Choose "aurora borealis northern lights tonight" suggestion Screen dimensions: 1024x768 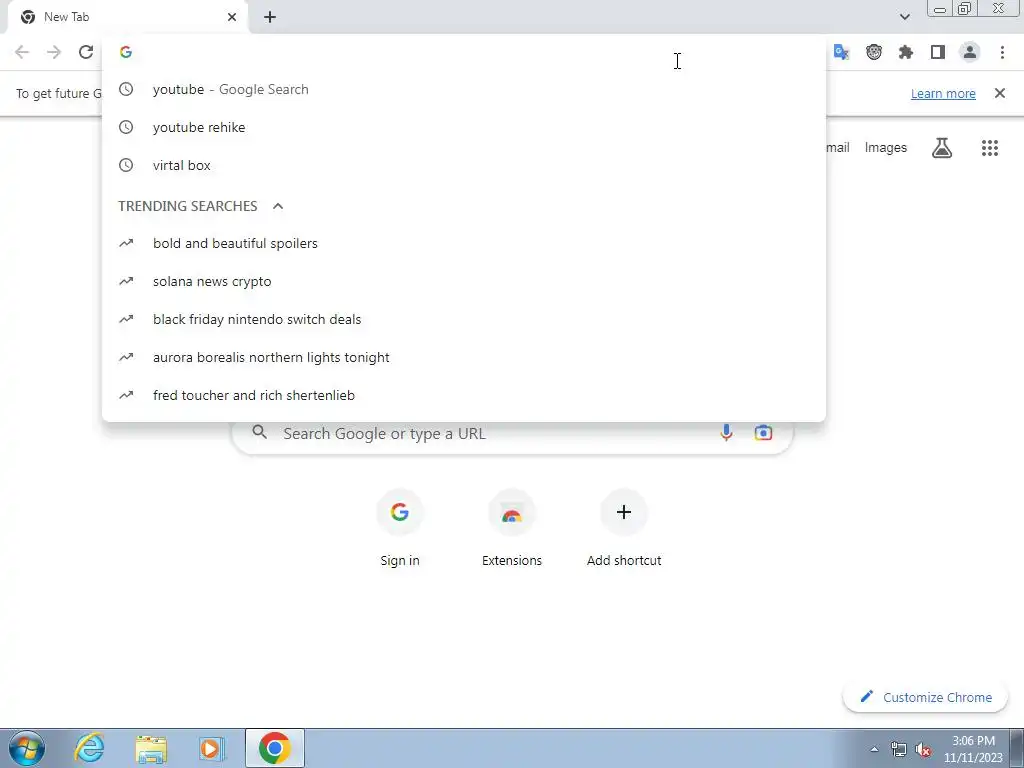pos(464,357)
